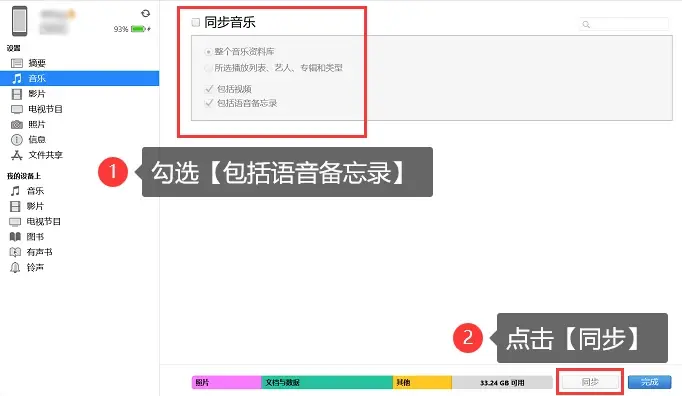Open the 电视节目 TV icon under settings

17,109
